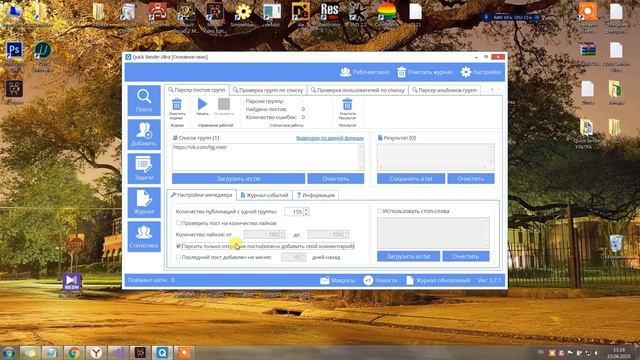Switch to Проверка пользователей по списку tab
Screen dimensions: 640x360
pos(358,90)
